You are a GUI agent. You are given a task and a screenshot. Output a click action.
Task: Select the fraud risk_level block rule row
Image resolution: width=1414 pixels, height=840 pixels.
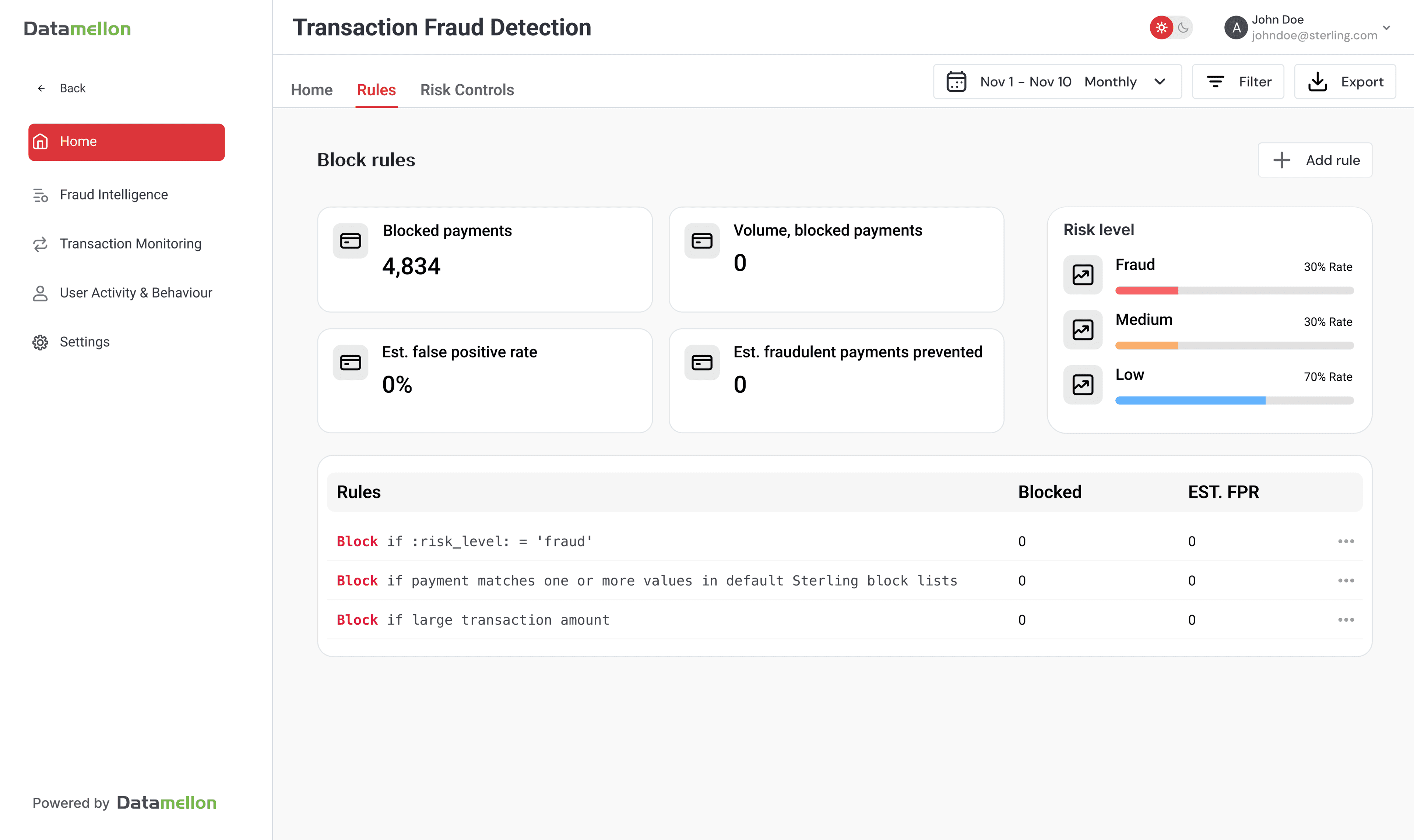[x=464, y=541]
